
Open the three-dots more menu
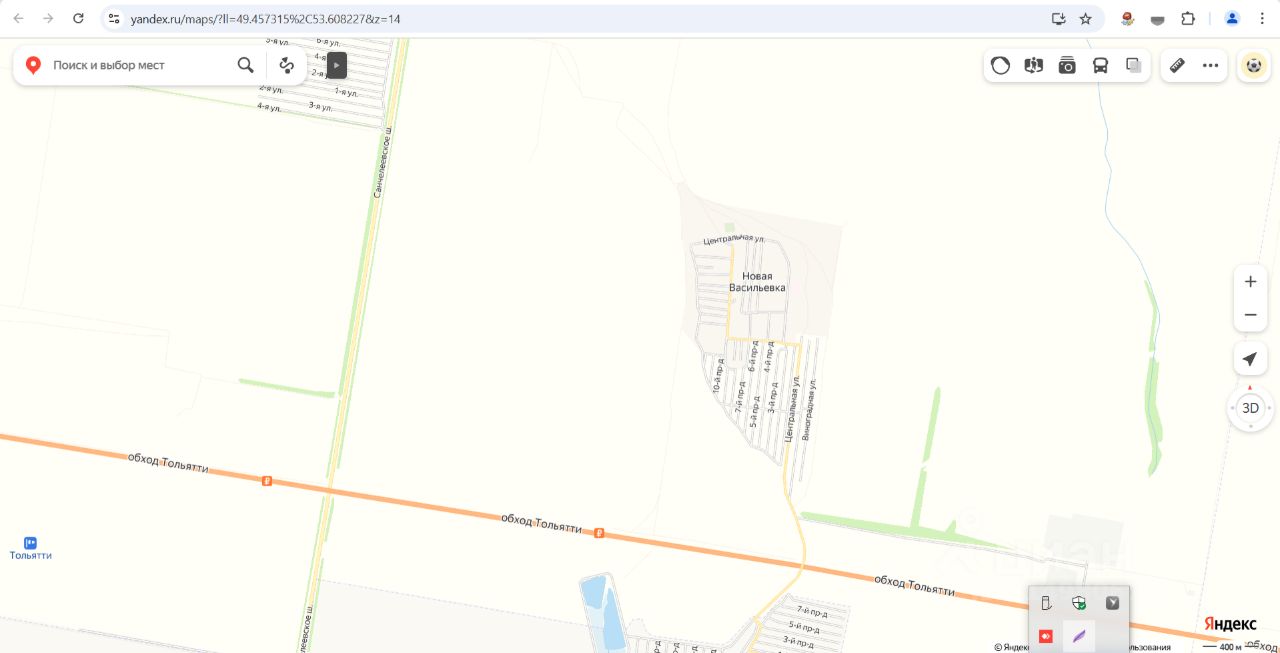tap(1210, 65)
